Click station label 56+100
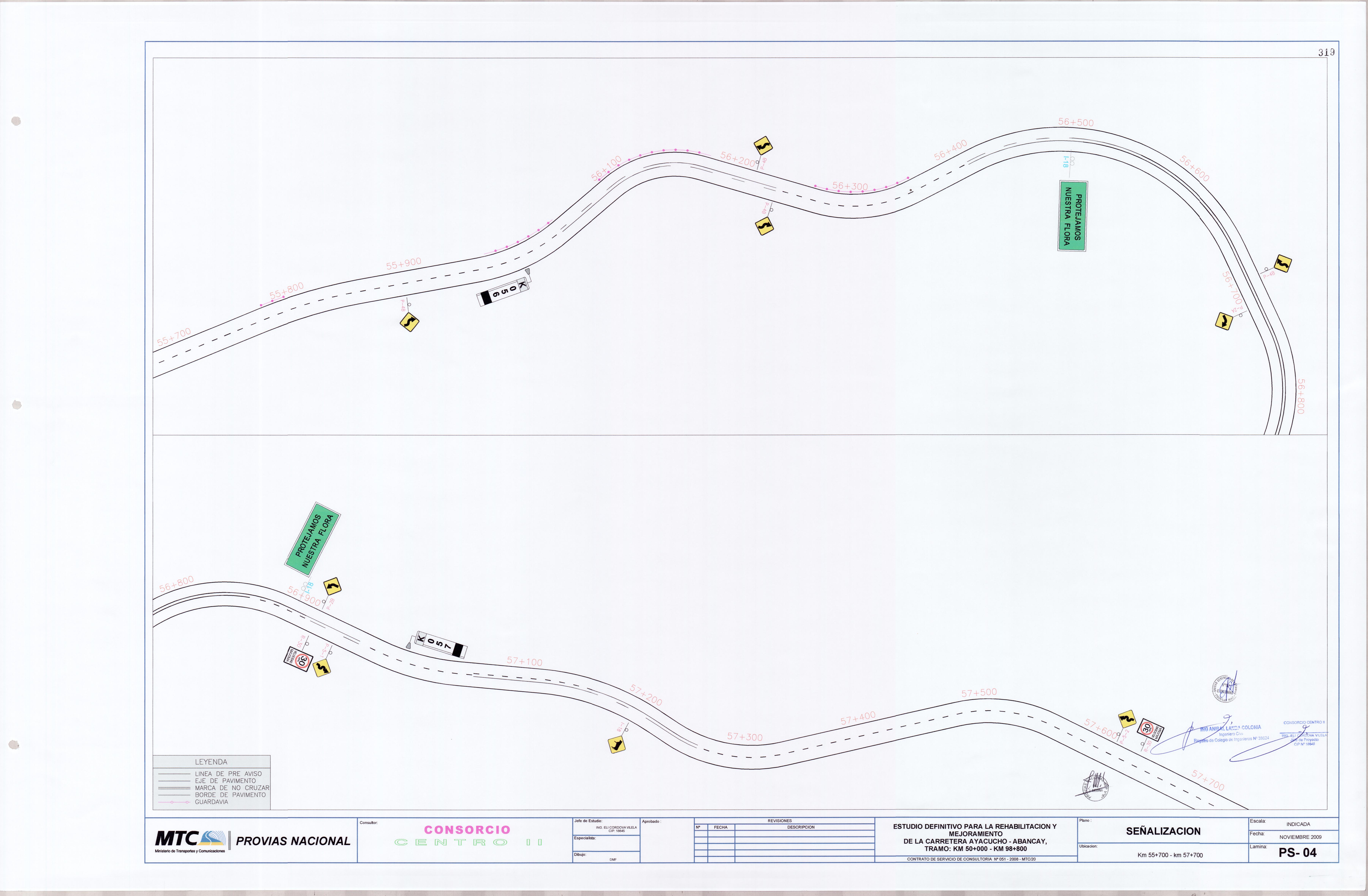Screen dimensions: 1368x896 point(606,168)
